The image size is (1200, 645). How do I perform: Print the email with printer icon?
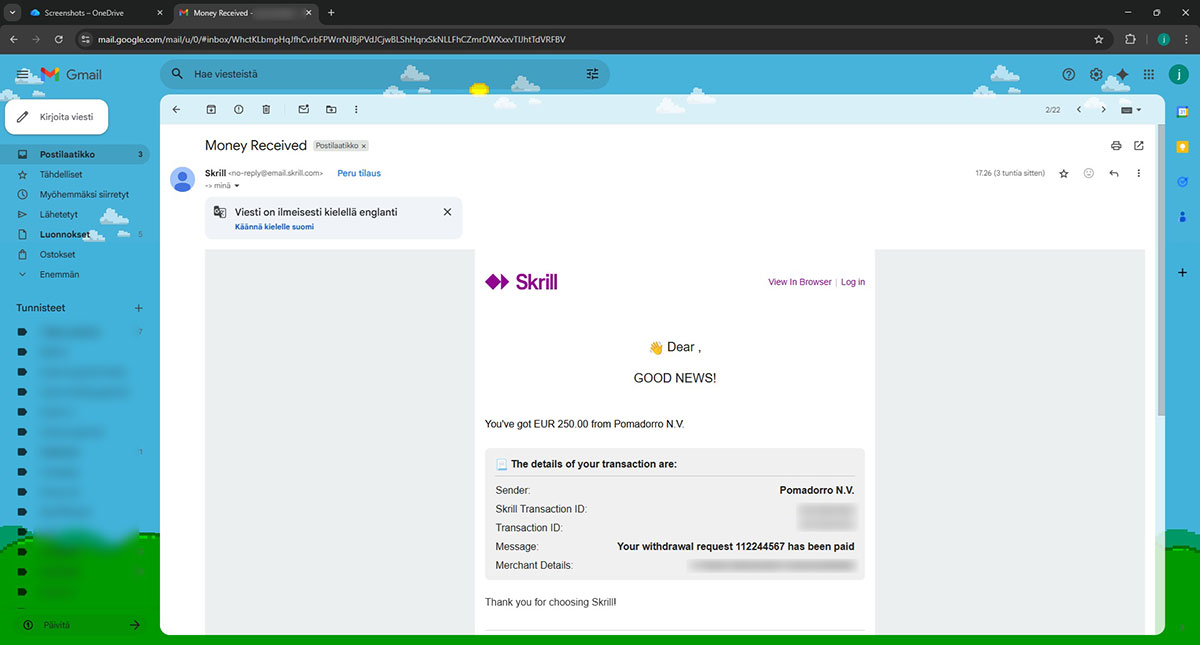point(1116,146)
